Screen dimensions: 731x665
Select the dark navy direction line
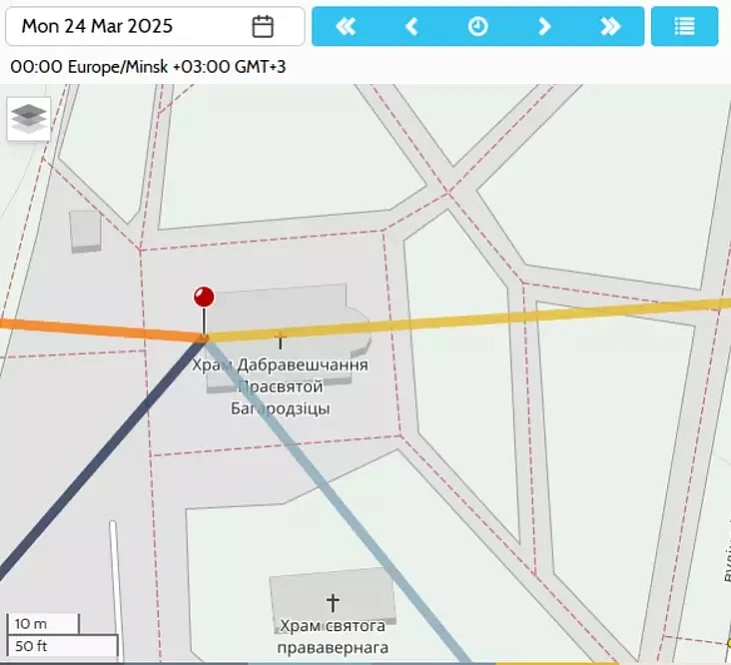pos(100,461)
